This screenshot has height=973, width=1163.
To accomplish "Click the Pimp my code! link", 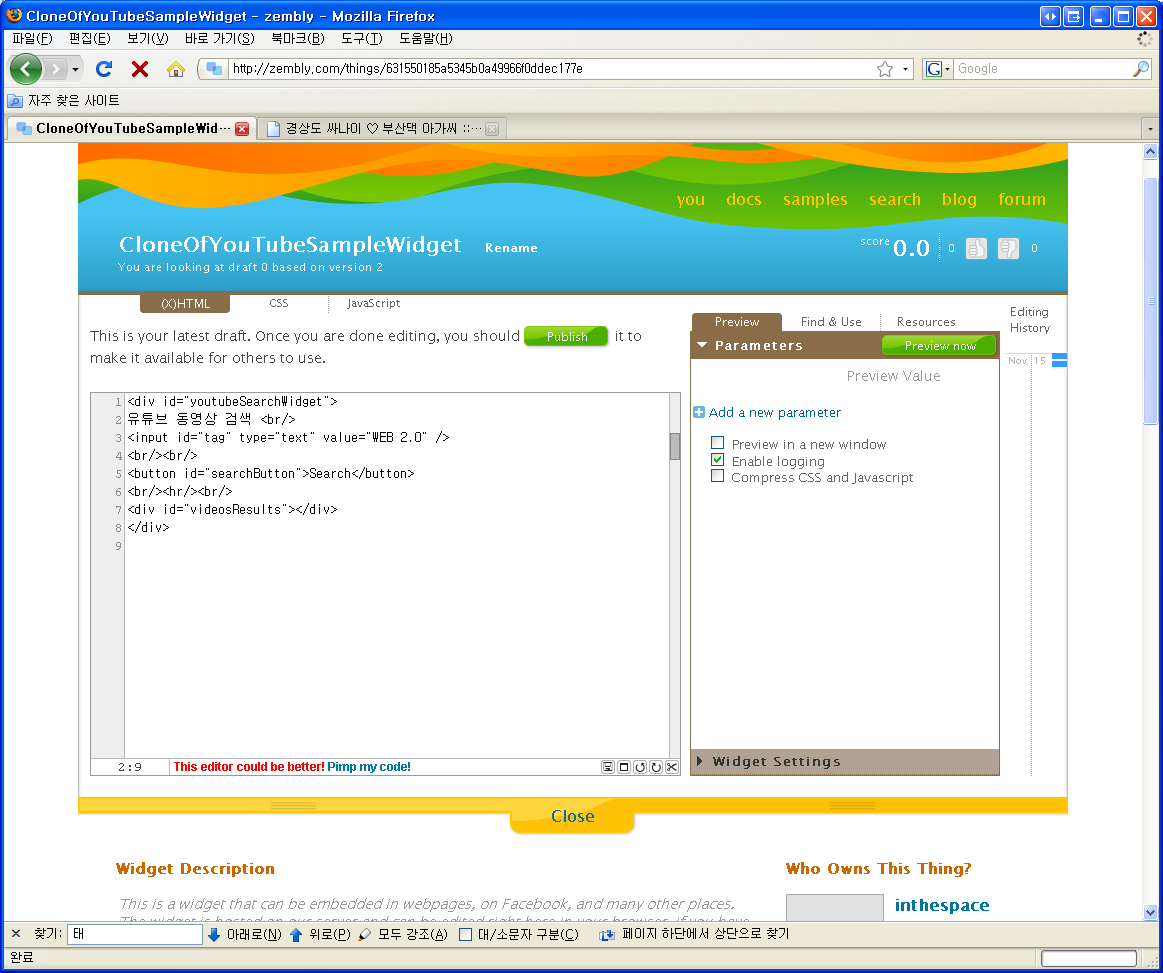I will coord(369,767).
